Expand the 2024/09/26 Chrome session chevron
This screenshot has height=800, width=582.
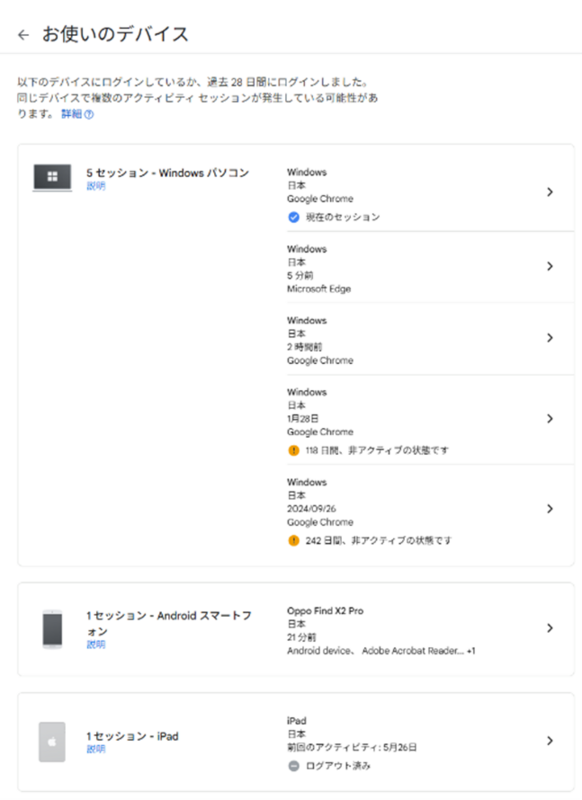550,509
